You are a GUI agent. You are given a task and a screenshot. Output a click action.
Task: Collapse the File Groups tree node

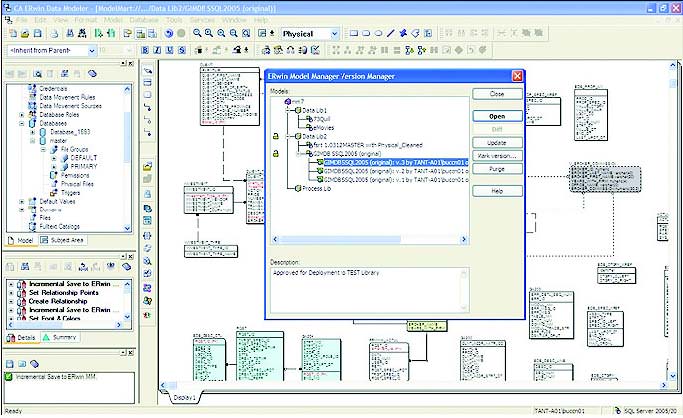coord(43,149)
